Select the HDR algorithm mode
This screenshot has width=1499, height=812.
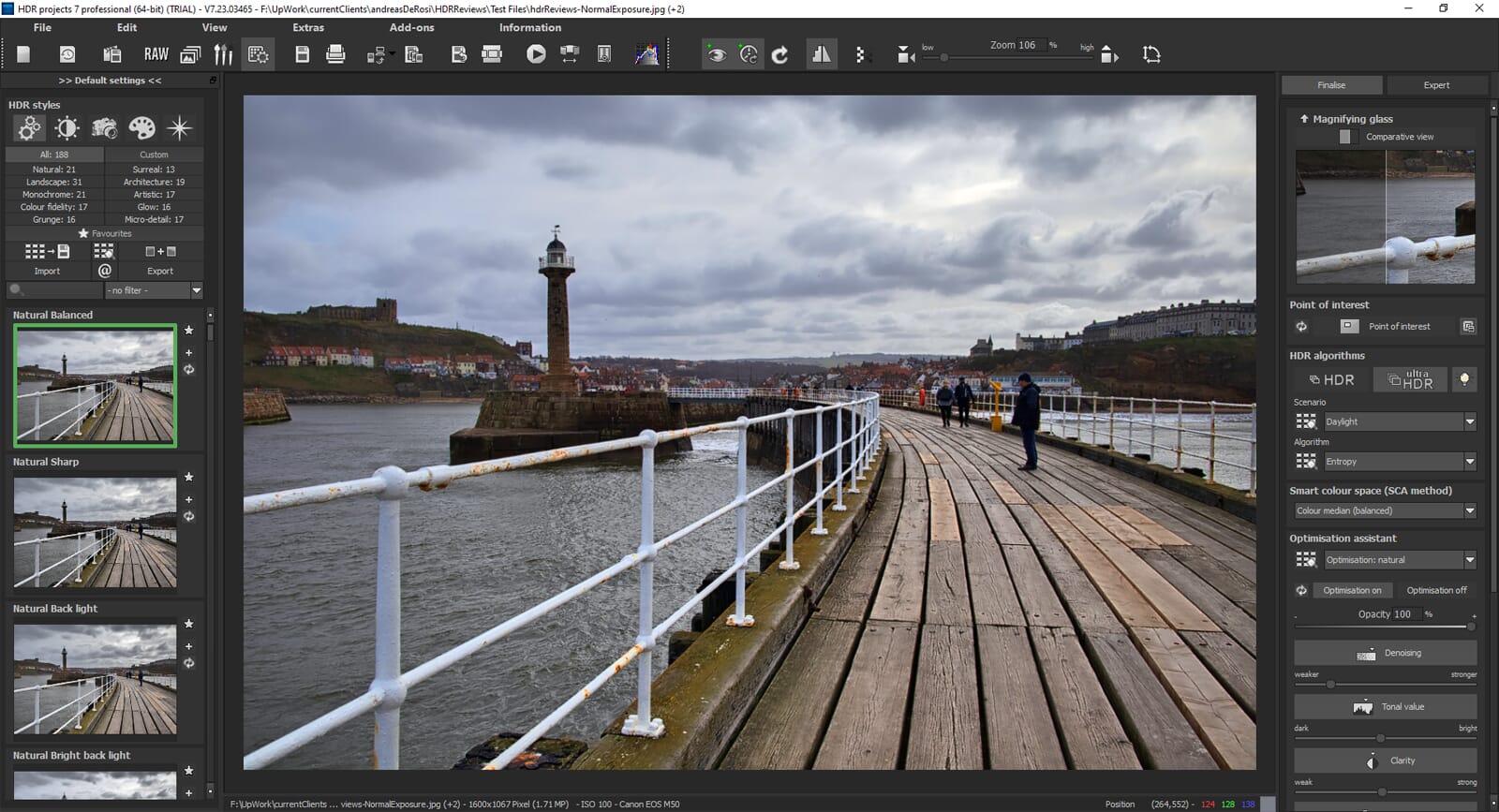tap(1331, 379)
